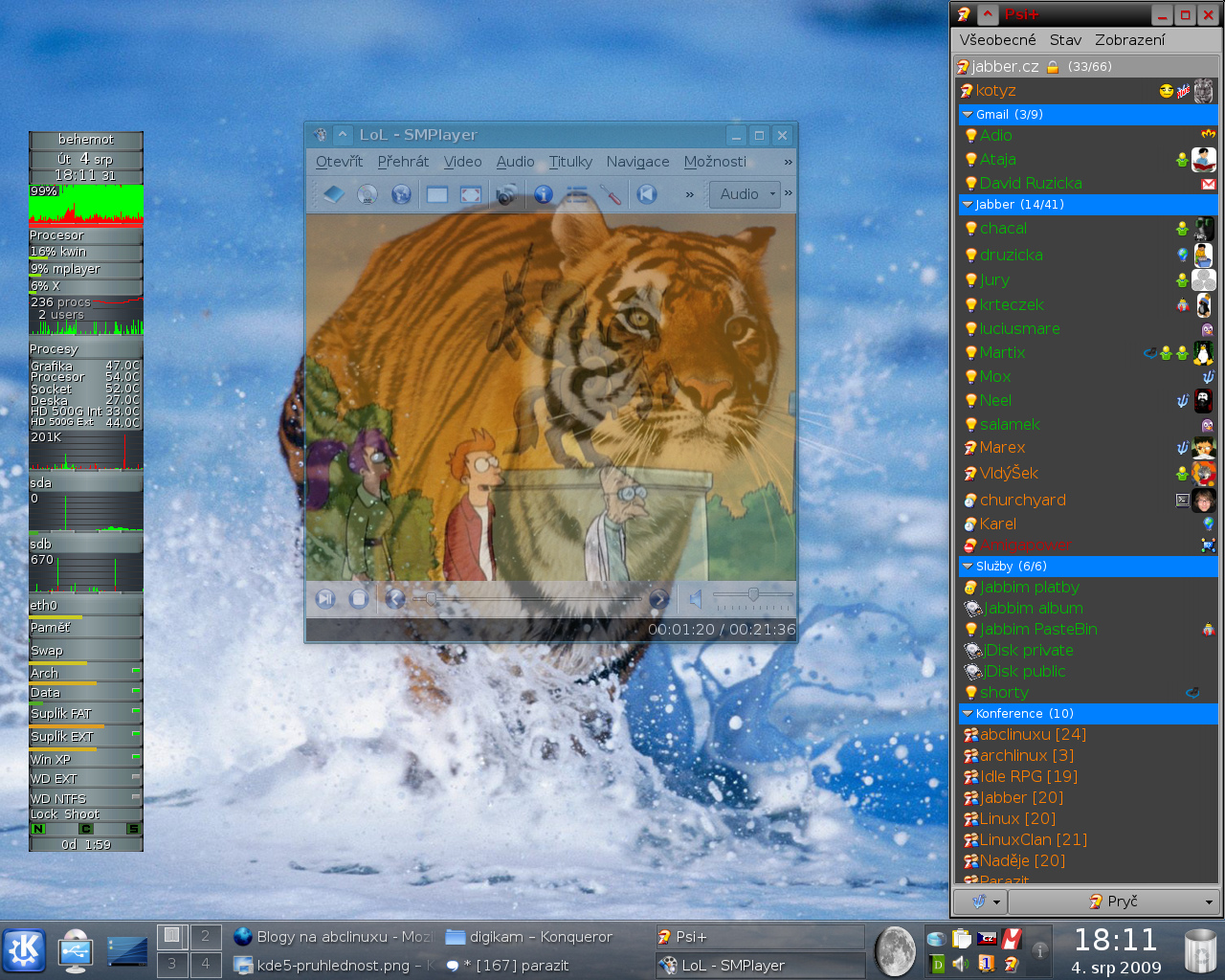This screenshot has height=980, width=1225.
Task: Open the keyboard layout flag tray icon
Action: (987, 939)
